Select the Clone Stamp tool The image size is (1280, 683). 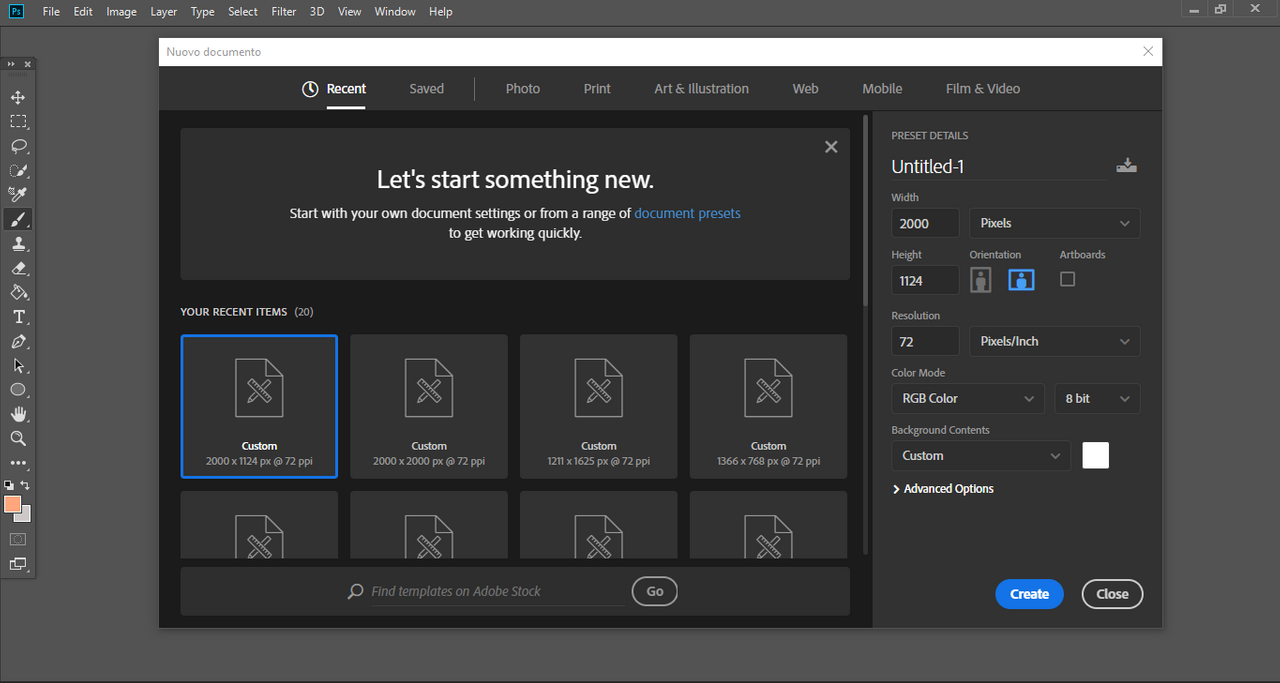18,243
